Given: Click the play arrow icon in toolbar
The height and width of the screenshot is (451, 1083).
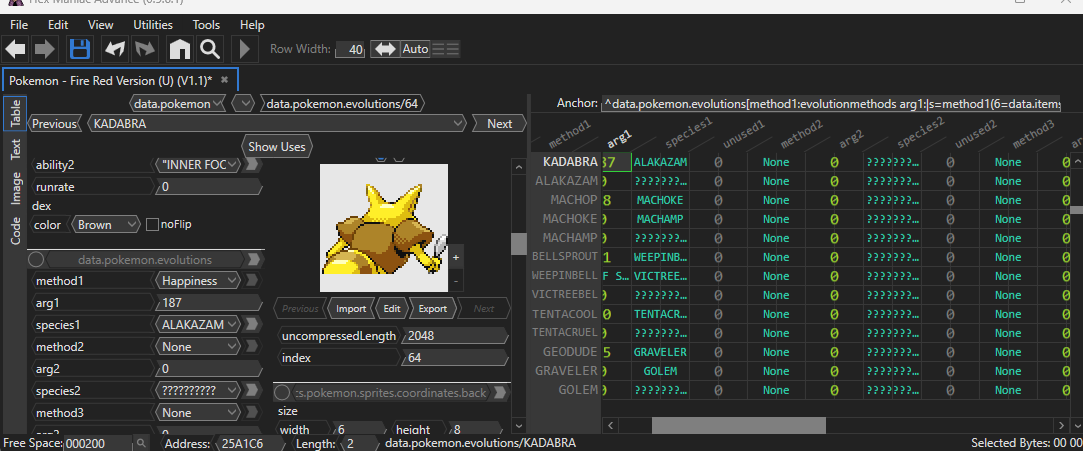Looking at the screenshot, I should 244,49.
